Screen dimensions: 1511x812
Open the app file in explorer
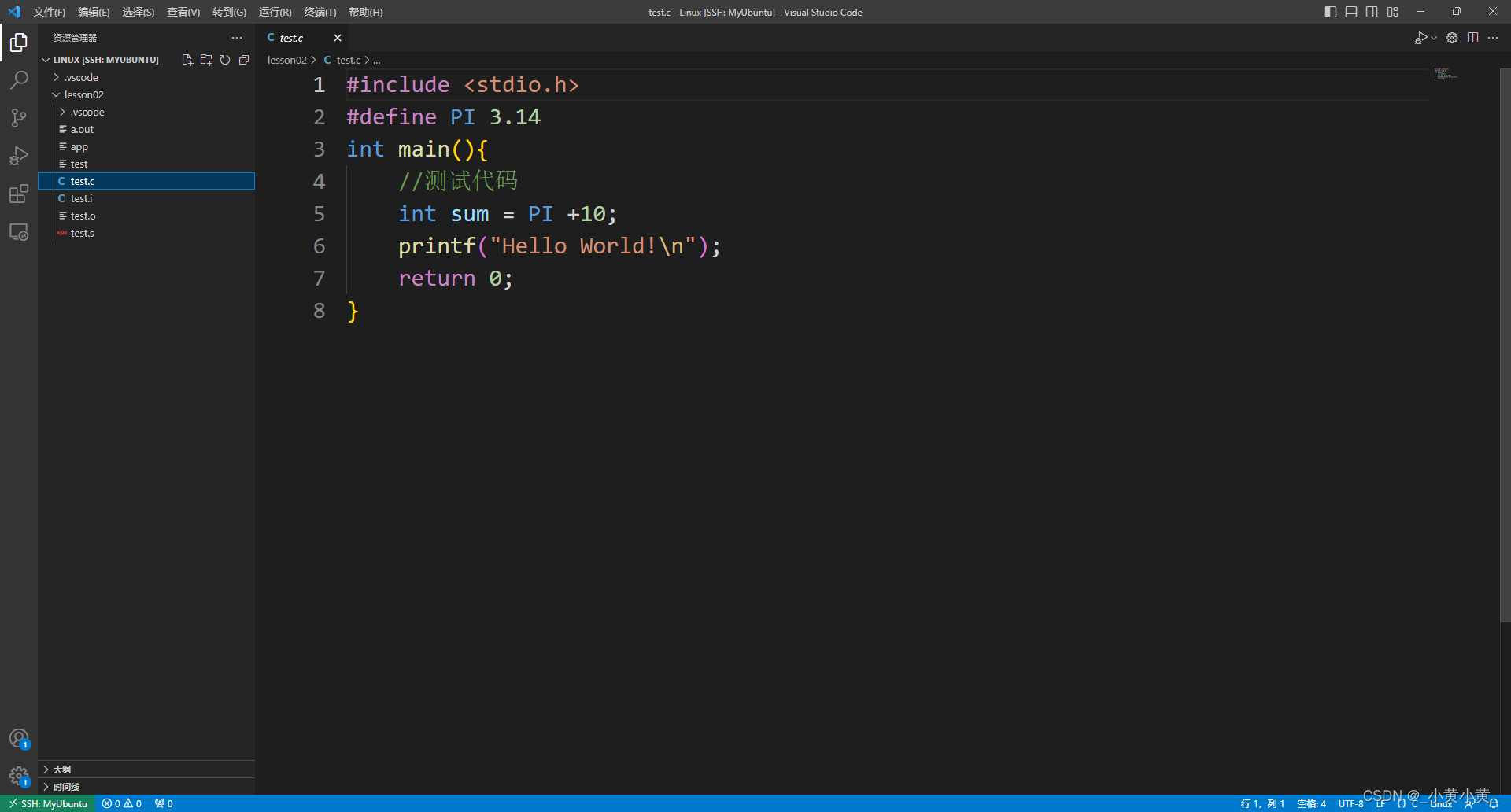coord(146,146)
